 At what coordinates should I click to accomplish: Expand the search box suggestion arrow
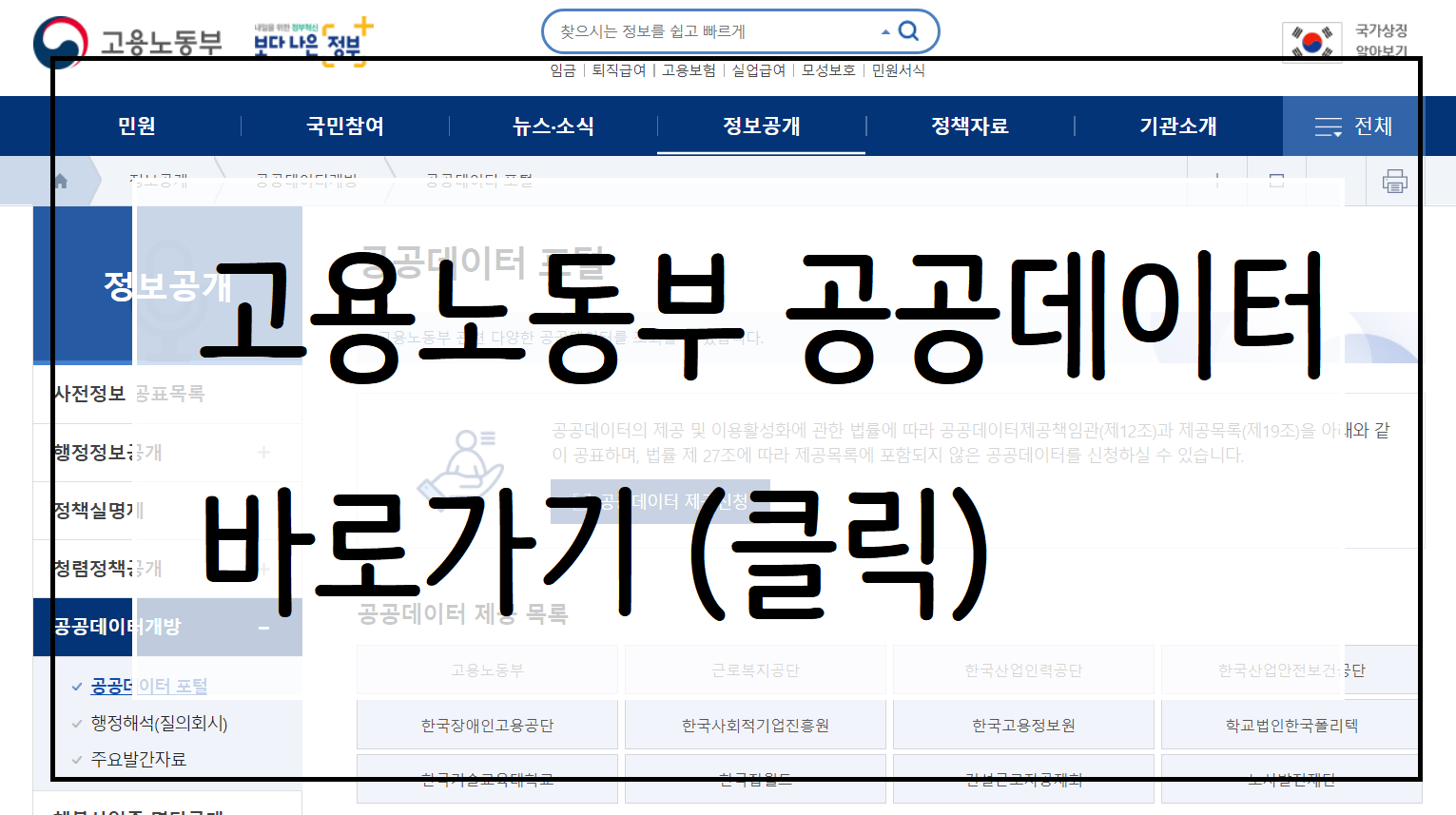pyautogui.click(x=885, y=31)
